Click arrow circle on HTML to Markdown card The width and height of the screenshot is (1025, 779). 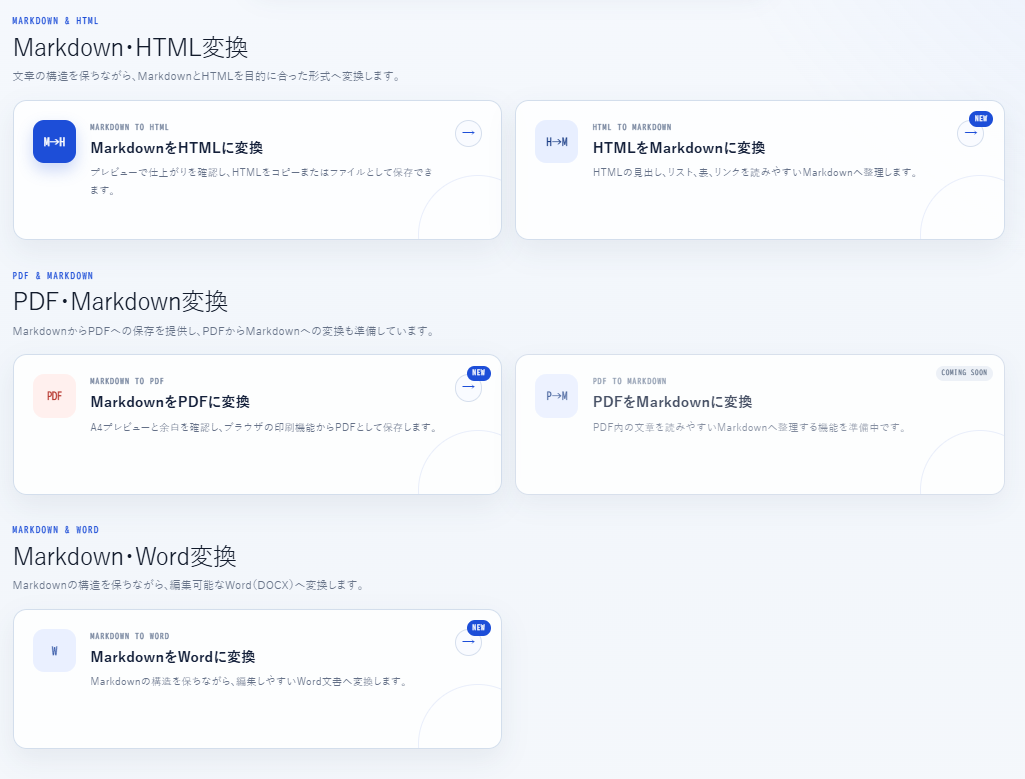(x=970, y=133)
